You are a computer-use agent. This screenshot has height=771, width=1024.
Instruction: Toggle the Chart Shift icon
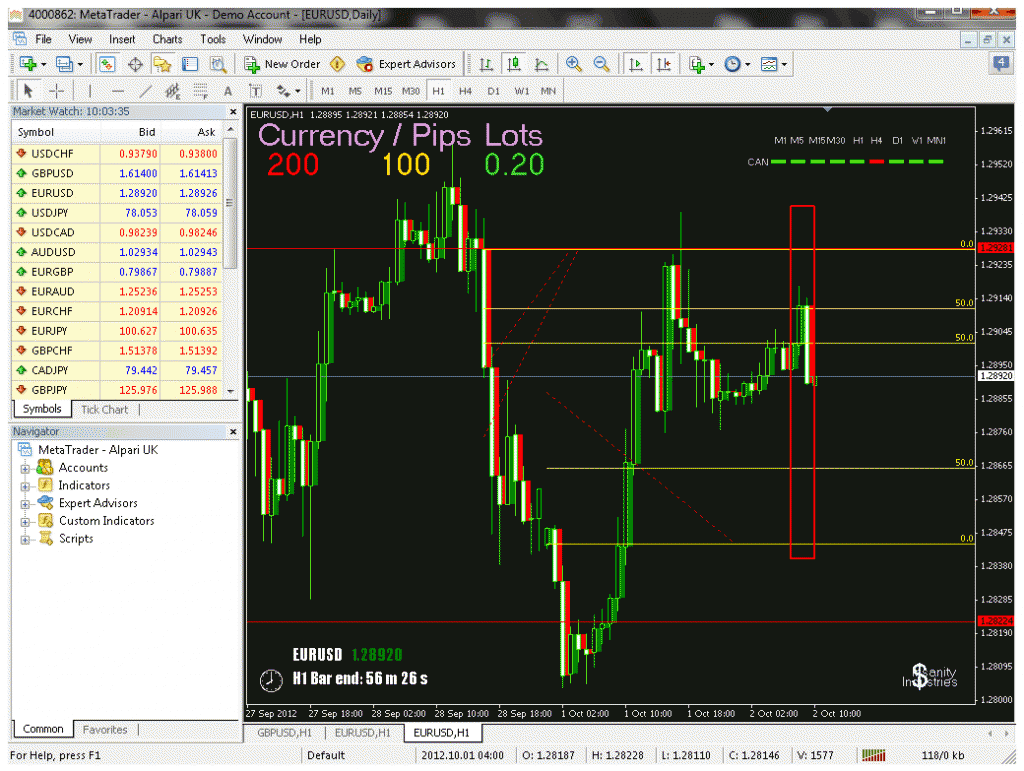coord(664,64)
